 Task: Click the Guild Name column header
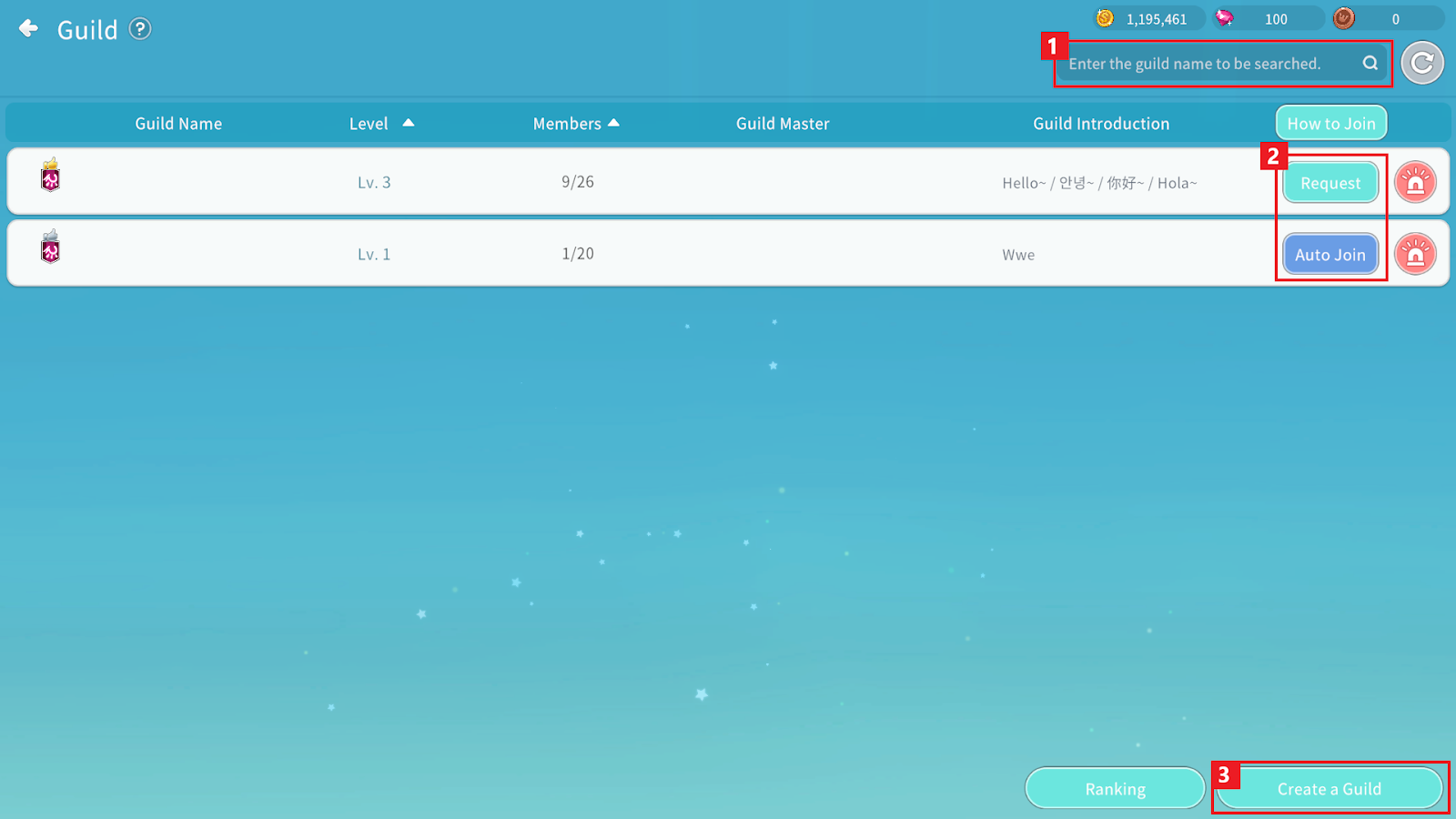pyautogui.click(x=178, y=124)
